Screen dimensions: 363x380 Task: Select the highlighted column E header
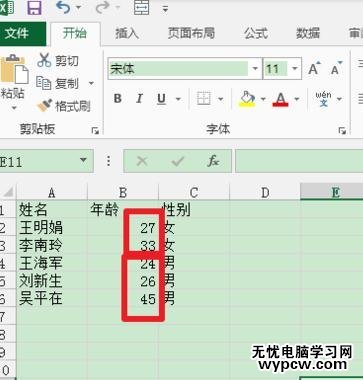coord(332,192)
